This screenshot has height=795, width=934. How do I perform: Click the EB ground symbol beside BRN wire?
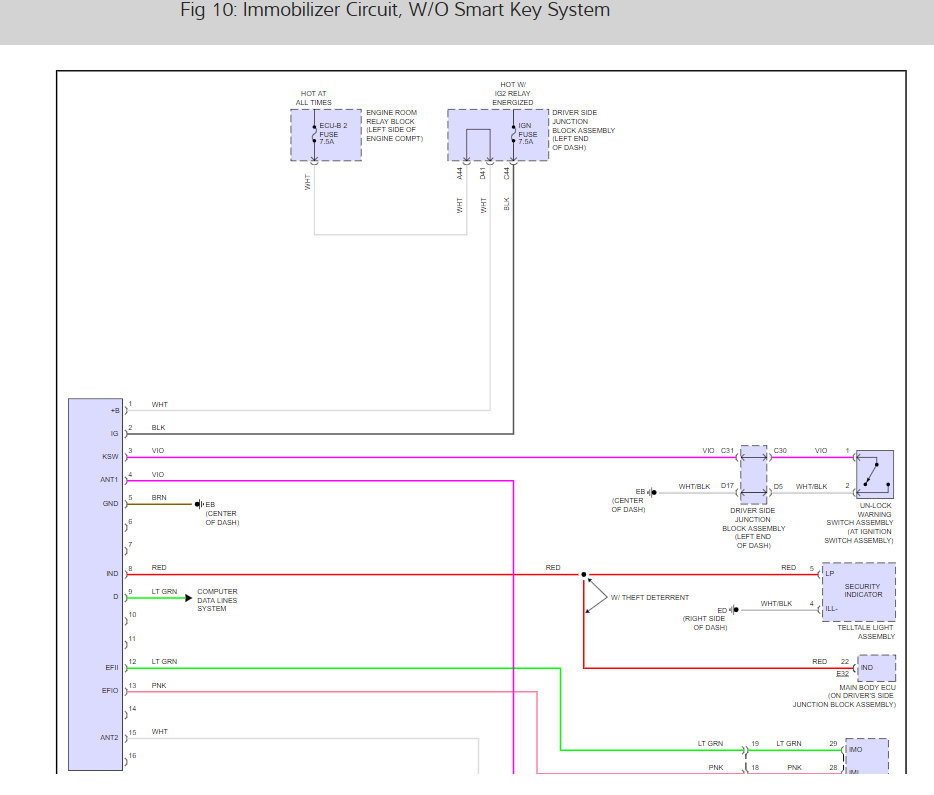pos(198,504)
